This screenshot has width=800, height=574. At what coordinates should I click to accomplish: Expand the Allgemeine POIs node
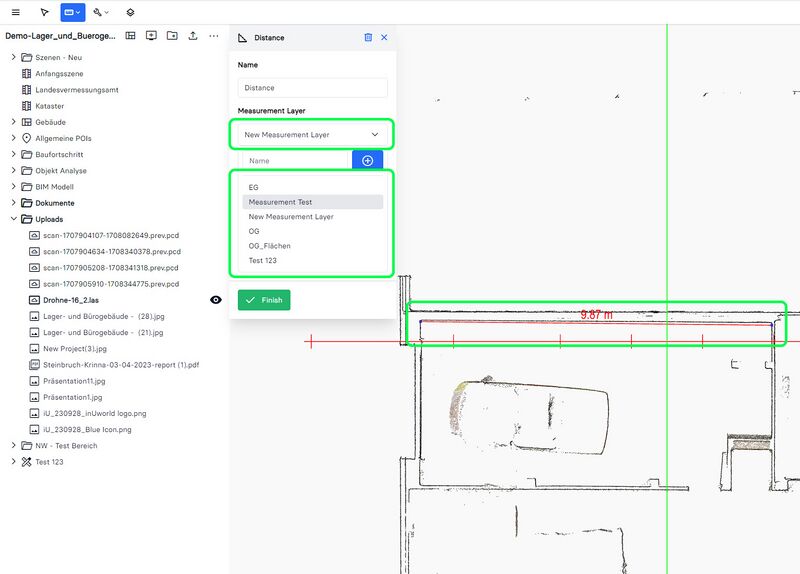click(x=14, y=138)
